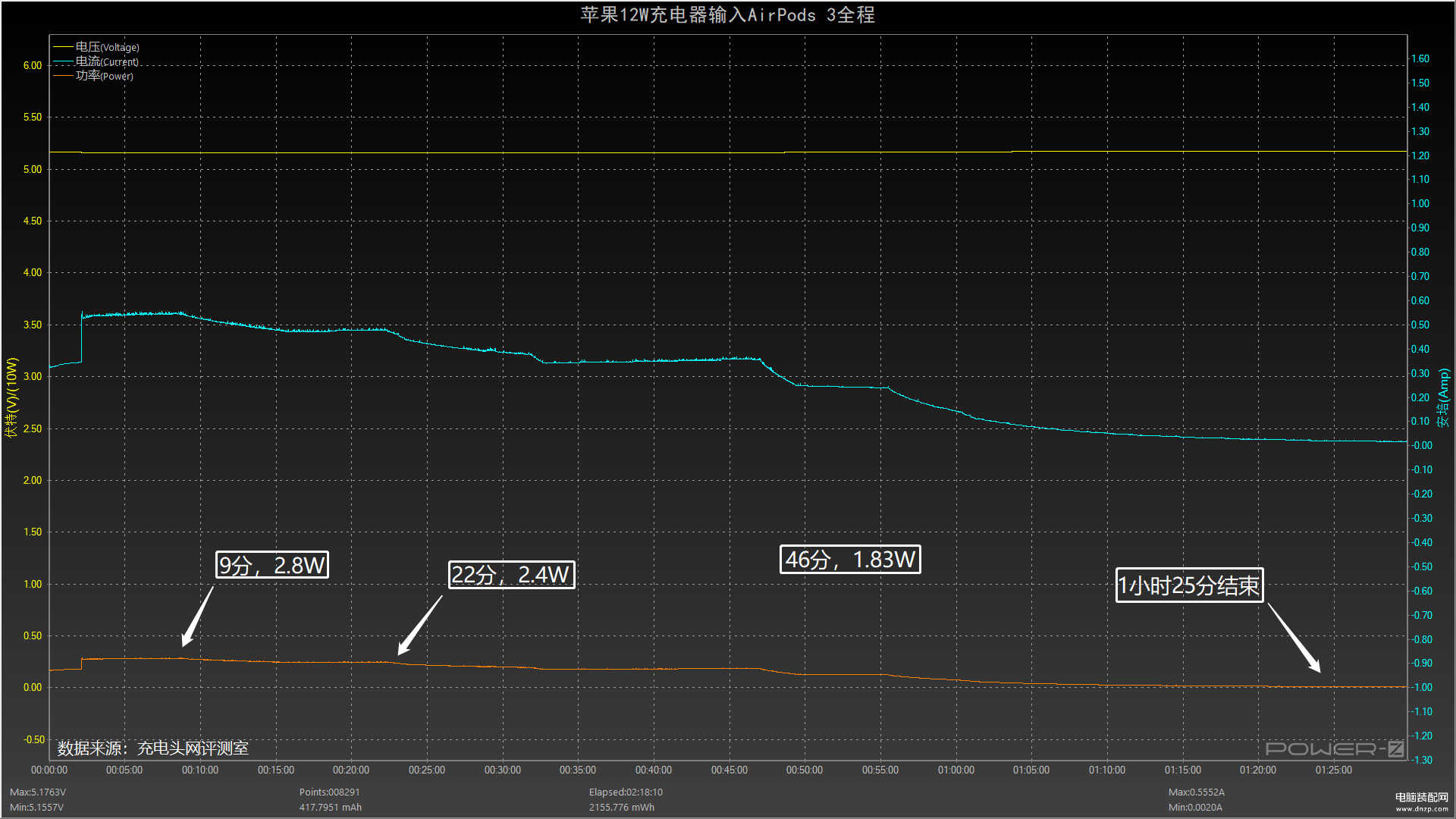Click the -0.70 amp axis label
1456x819 pixels.
pos(1422,615)
